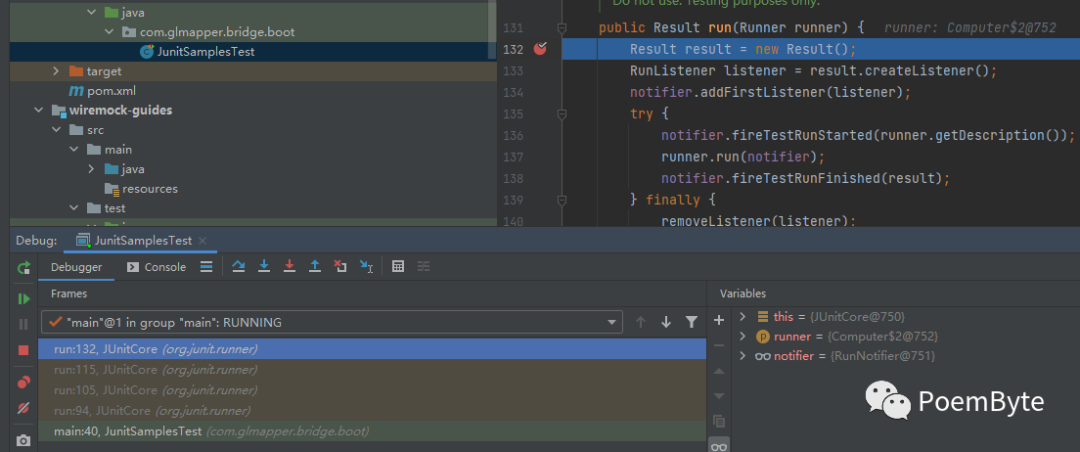
Task: Filter frames with the funnel icon
Action: click(x=692, y=322)
